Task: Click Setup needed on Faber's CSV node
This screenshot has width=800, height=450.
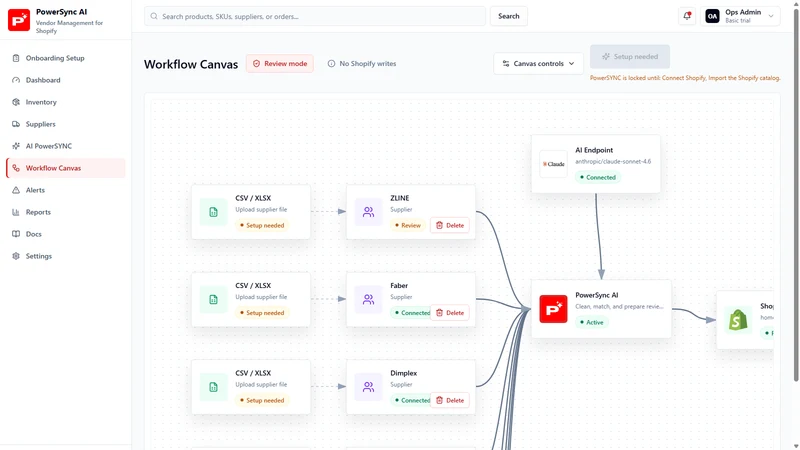Action: 262,313
